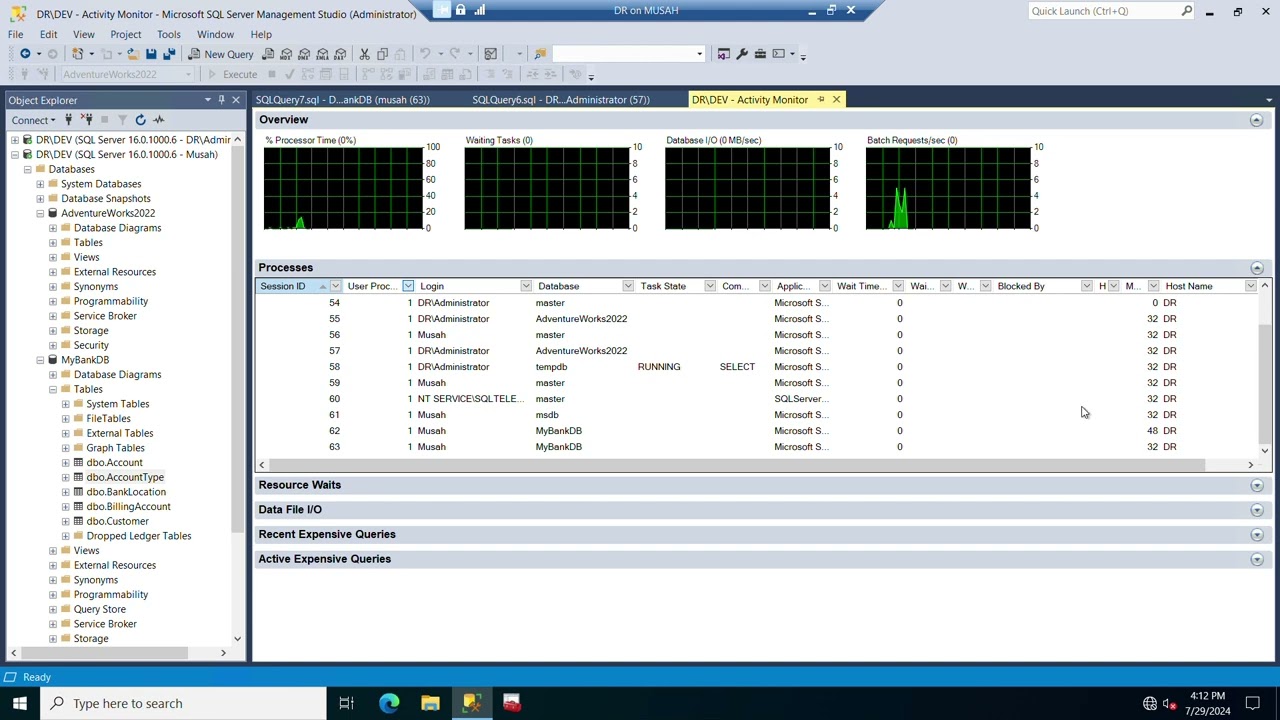Screen dimensions: 1280x720
Task: Open the Edit menu
Action: [x=48, y=34]
